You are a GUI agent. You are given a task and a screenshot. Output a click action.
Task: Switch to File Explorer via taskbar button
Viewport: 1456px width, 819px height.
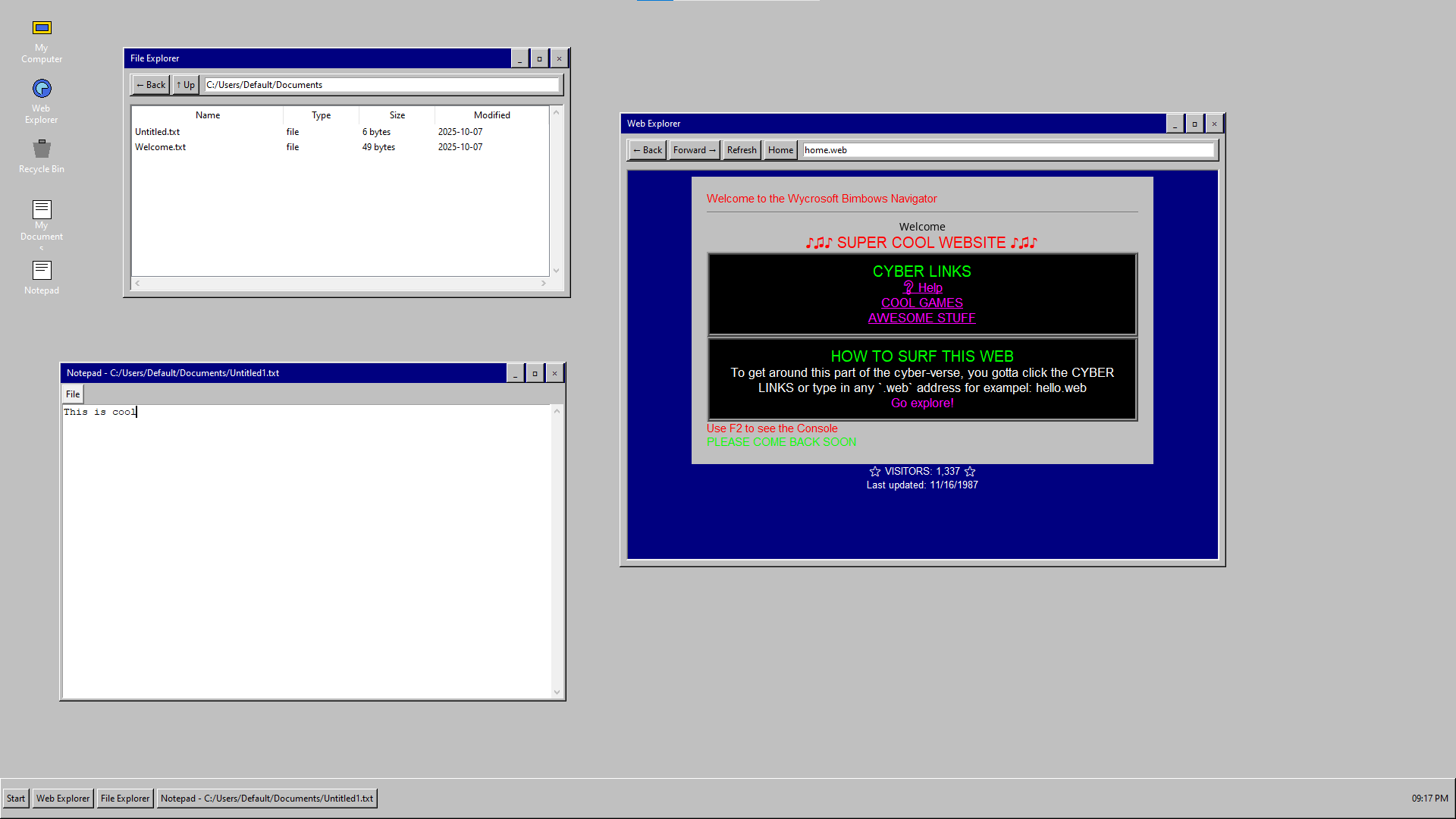tap(125, 799)
